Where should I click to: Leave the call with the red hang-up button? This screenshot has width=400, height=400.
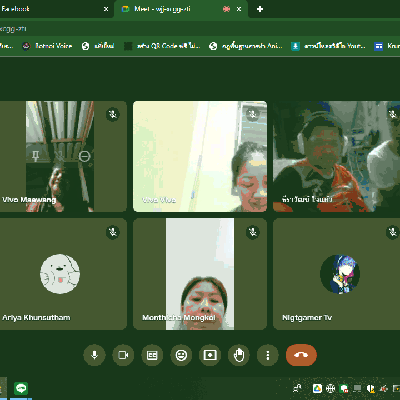point(301,355)
